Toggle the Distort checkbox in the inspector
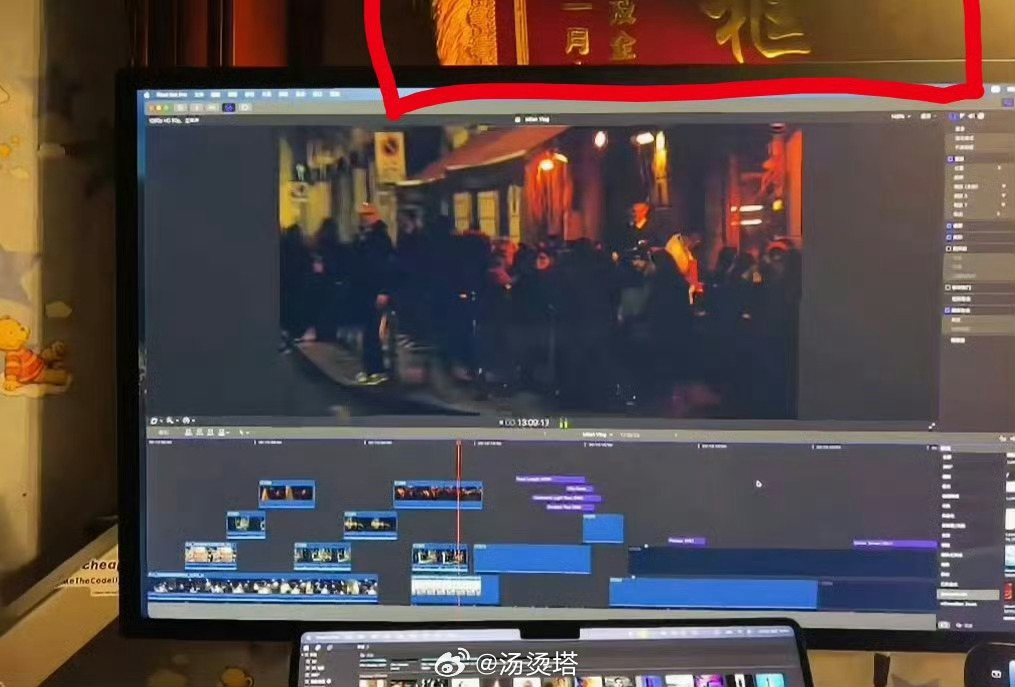 950,237
